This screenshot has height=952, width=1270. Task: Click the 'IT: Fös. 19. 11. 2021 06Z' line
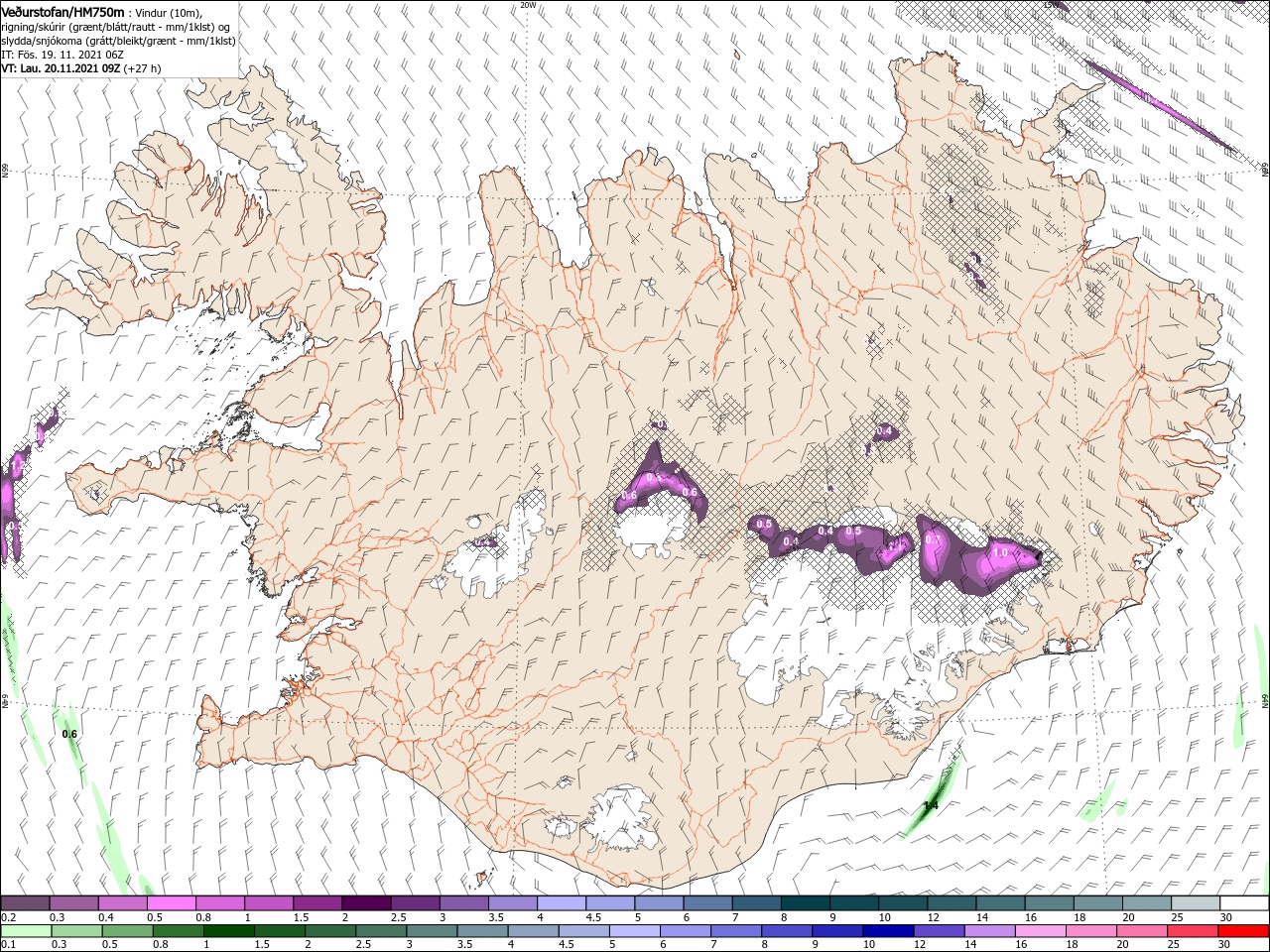[x=61, y=55]
